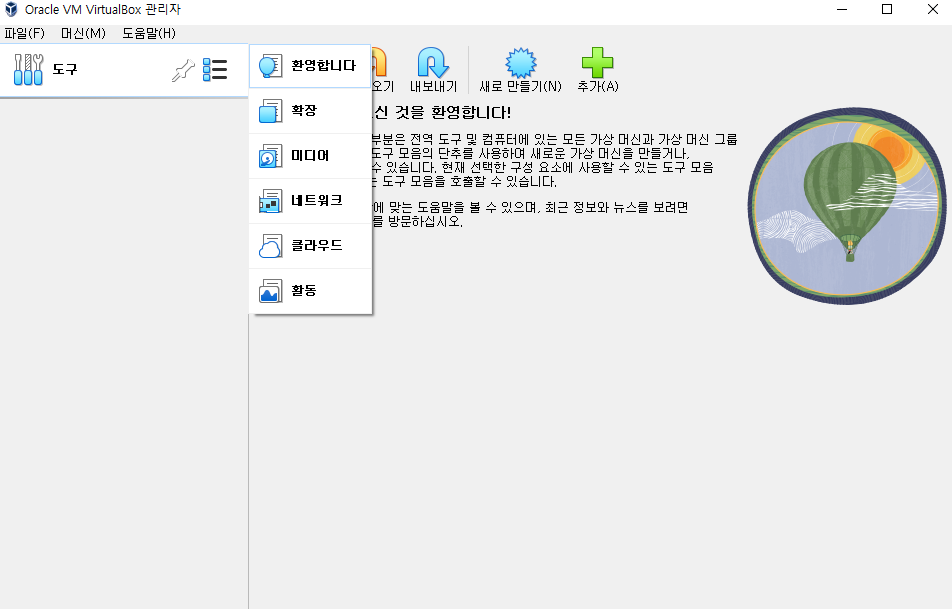The image size is (952, 609).
Task: Click the 내보내기 export toolbar button
Action: [x=433, y=70]
